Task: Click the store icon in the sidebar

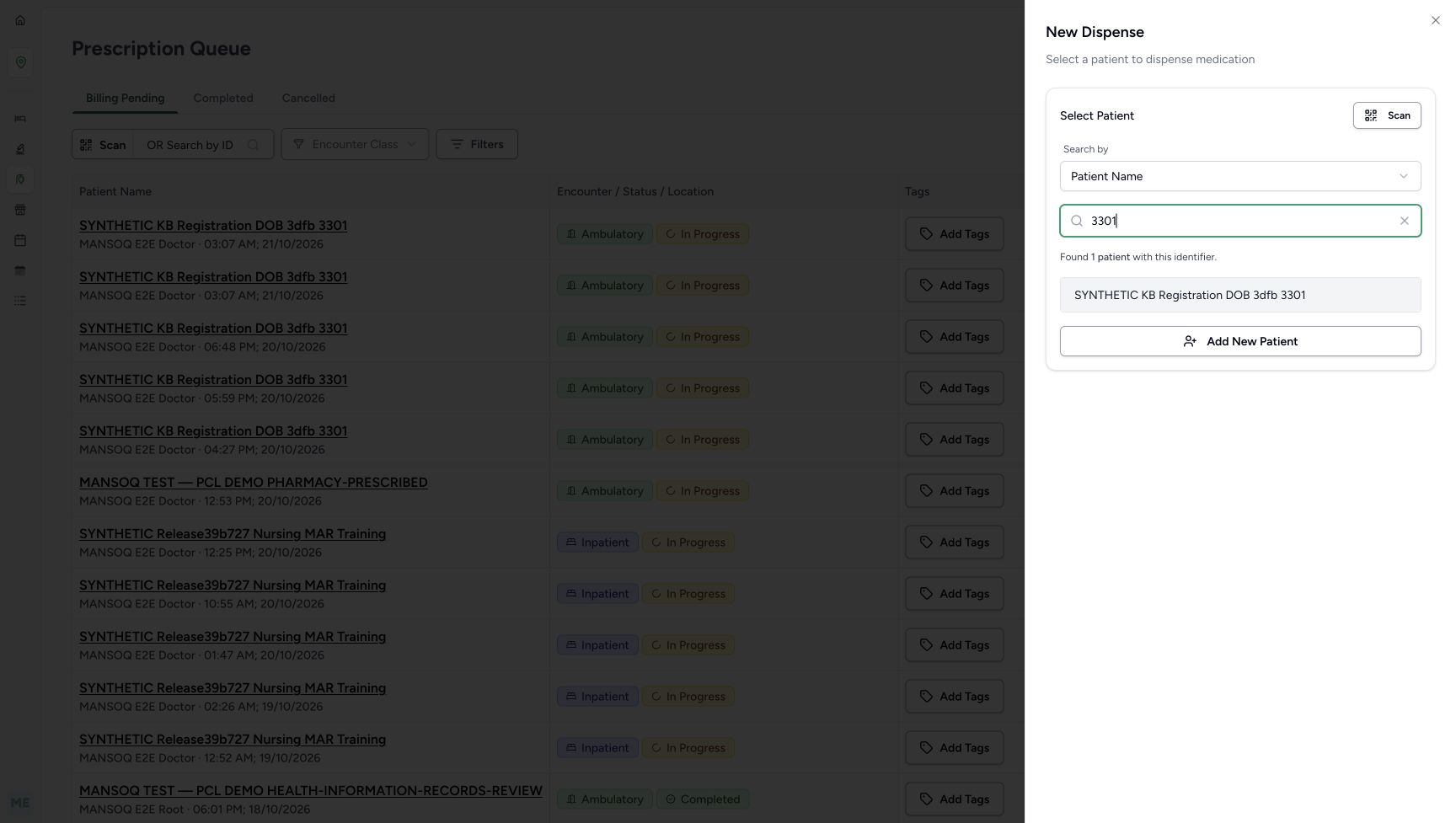Action: click(x=20, y=210)
